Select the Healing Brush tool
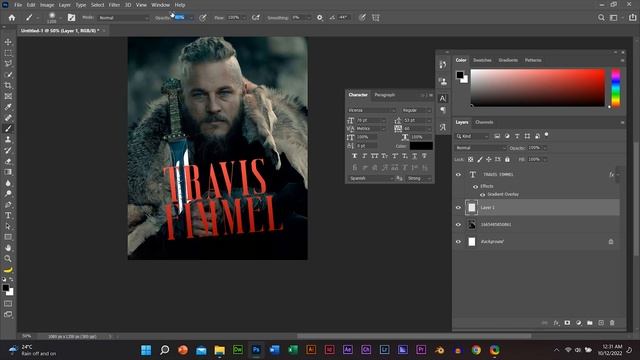The image size is (640, 360). point(8,118)
